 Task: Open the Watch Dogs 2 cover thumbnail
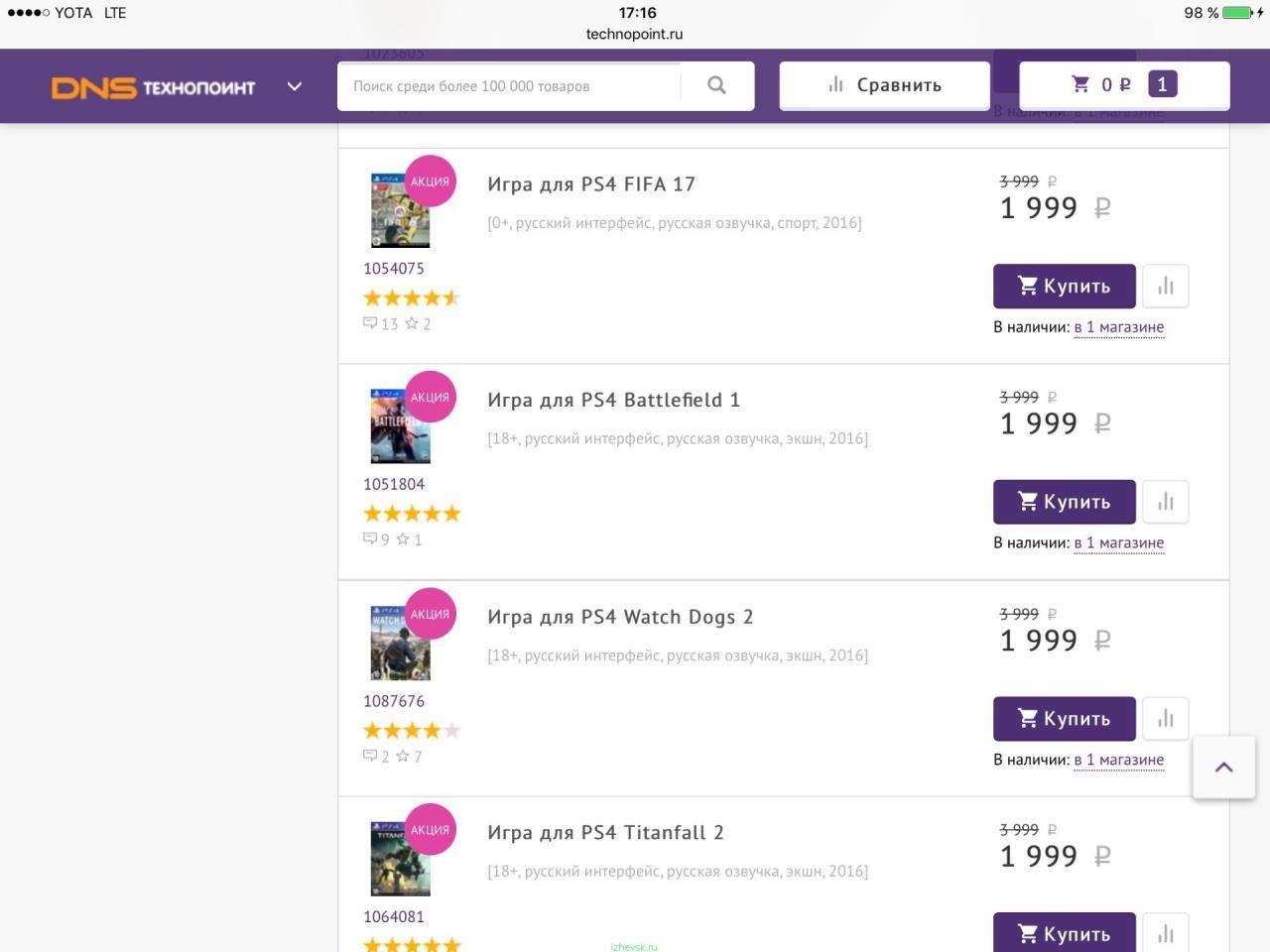(400, 643)
